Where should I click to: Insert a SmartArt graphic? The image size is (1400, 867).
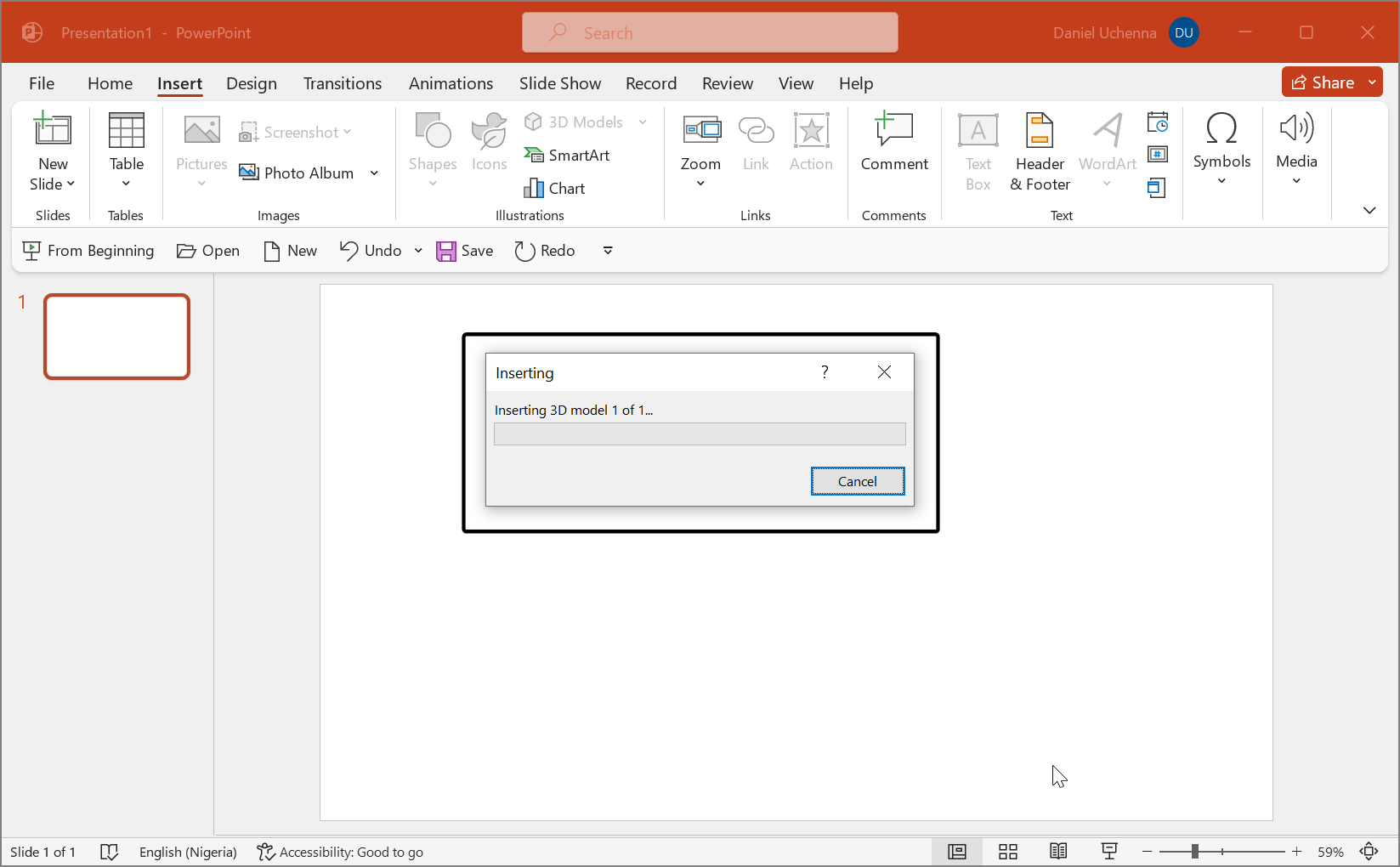567,155
